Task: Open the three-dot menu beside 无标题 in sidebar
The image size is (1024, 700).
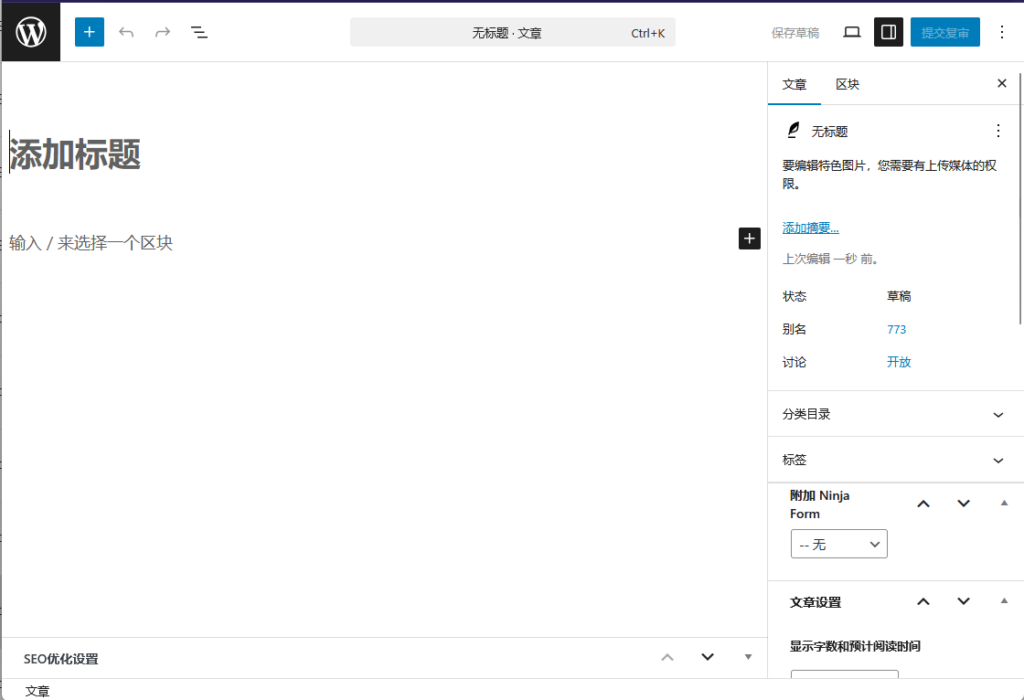Action: [x=997, y=130]
